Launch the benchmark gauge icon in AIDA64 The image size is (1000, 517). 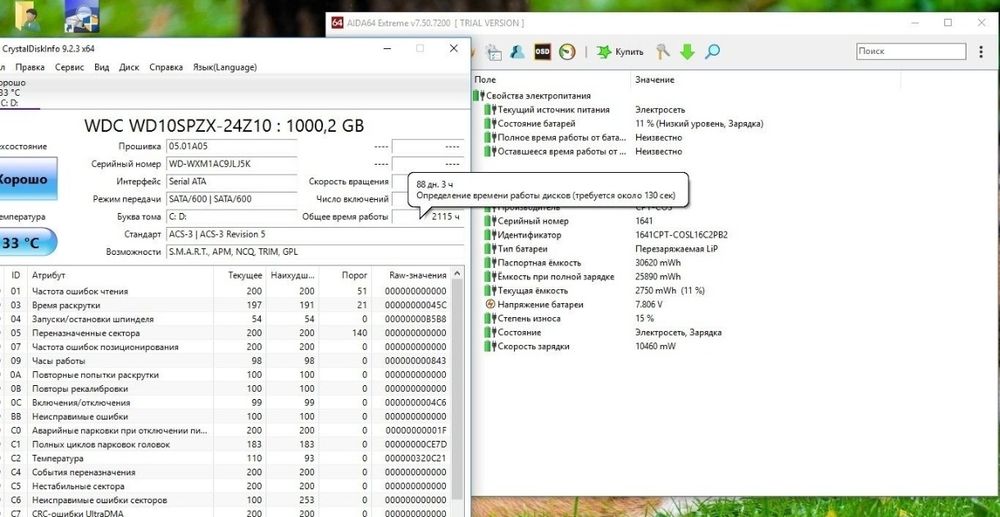pos(567,52)
